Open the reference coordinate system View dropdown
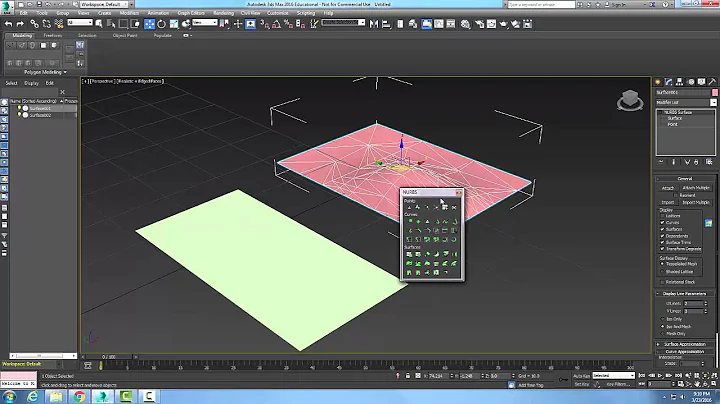This screenshot has width=720, height=404. [x=205, y=22]
